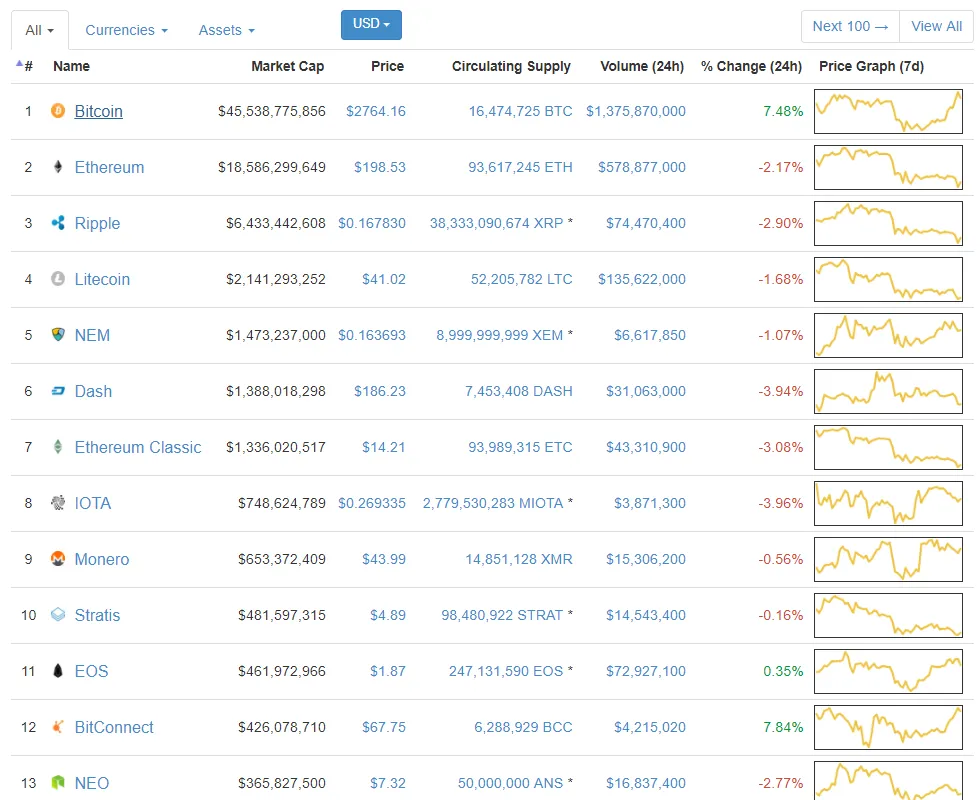
Task: Click the NEM shield logo icon
Action: pos(58,335)
